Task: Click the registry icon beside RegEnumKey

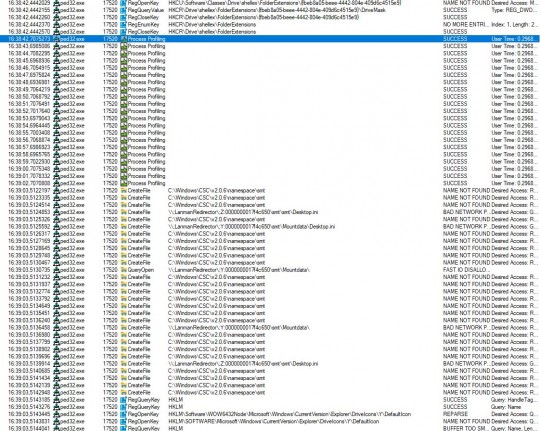Action: pos(124,24)
